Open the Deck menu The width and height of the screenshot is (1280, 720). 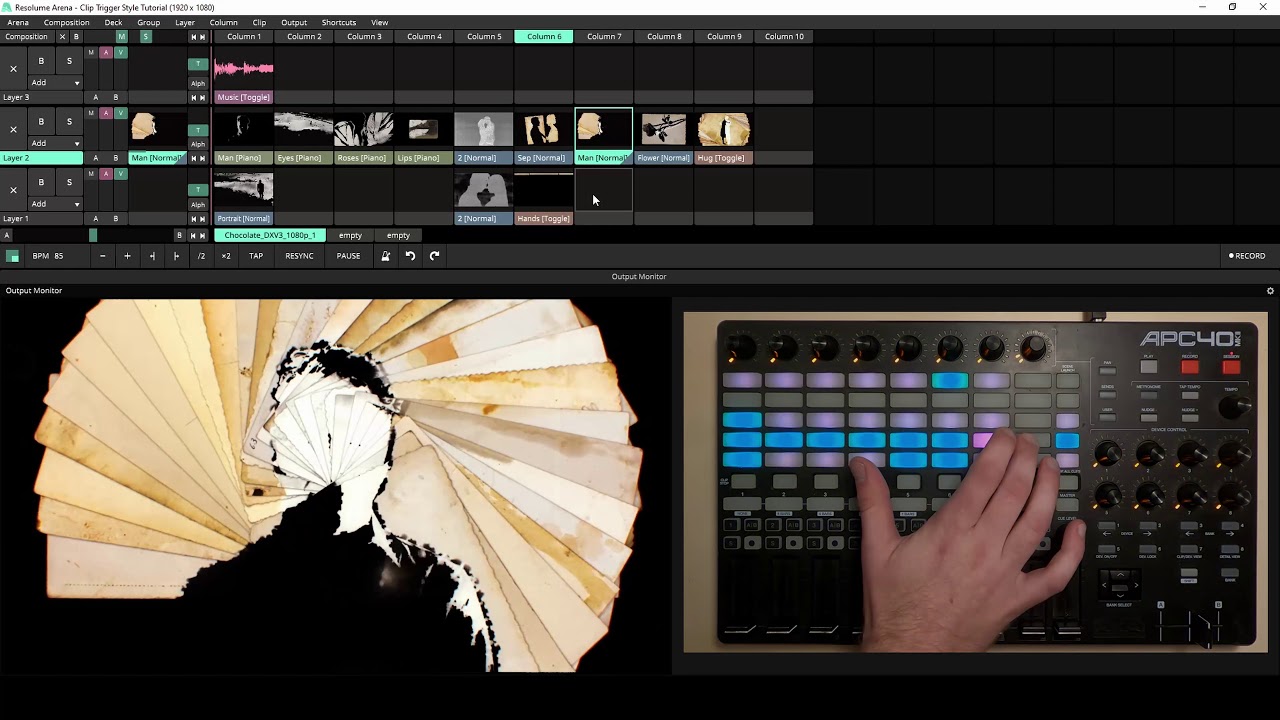(113, 22)
